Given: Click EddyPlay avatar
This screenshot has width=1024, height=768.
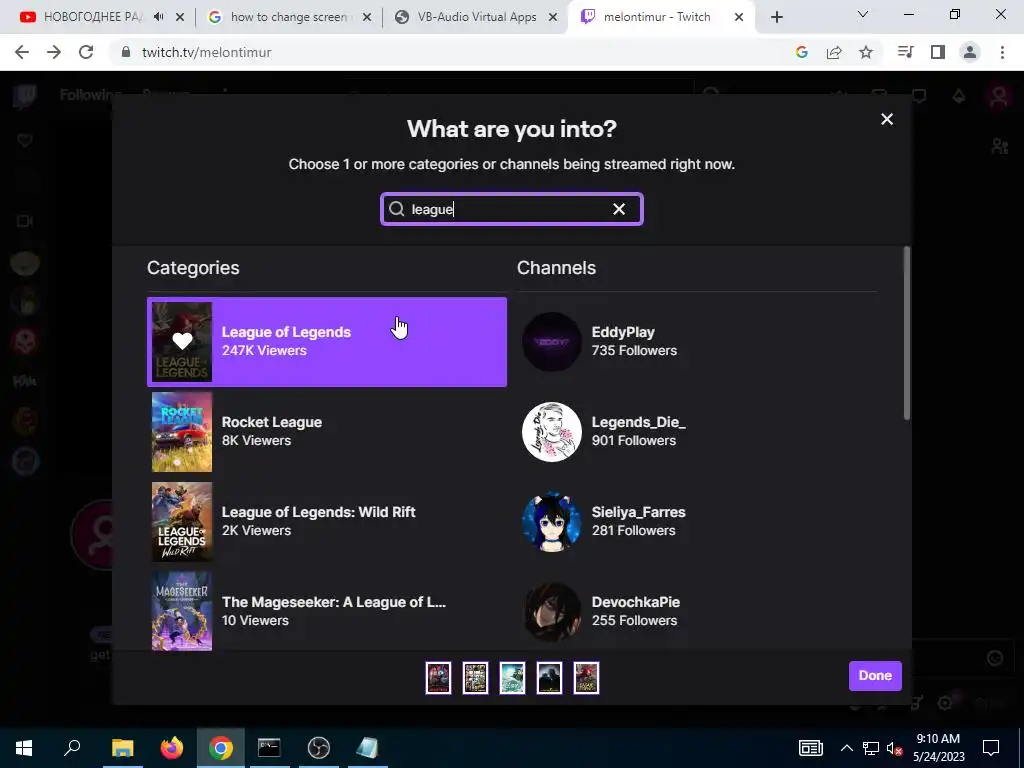Looking at the screenshot, I should tap(552, 342).
